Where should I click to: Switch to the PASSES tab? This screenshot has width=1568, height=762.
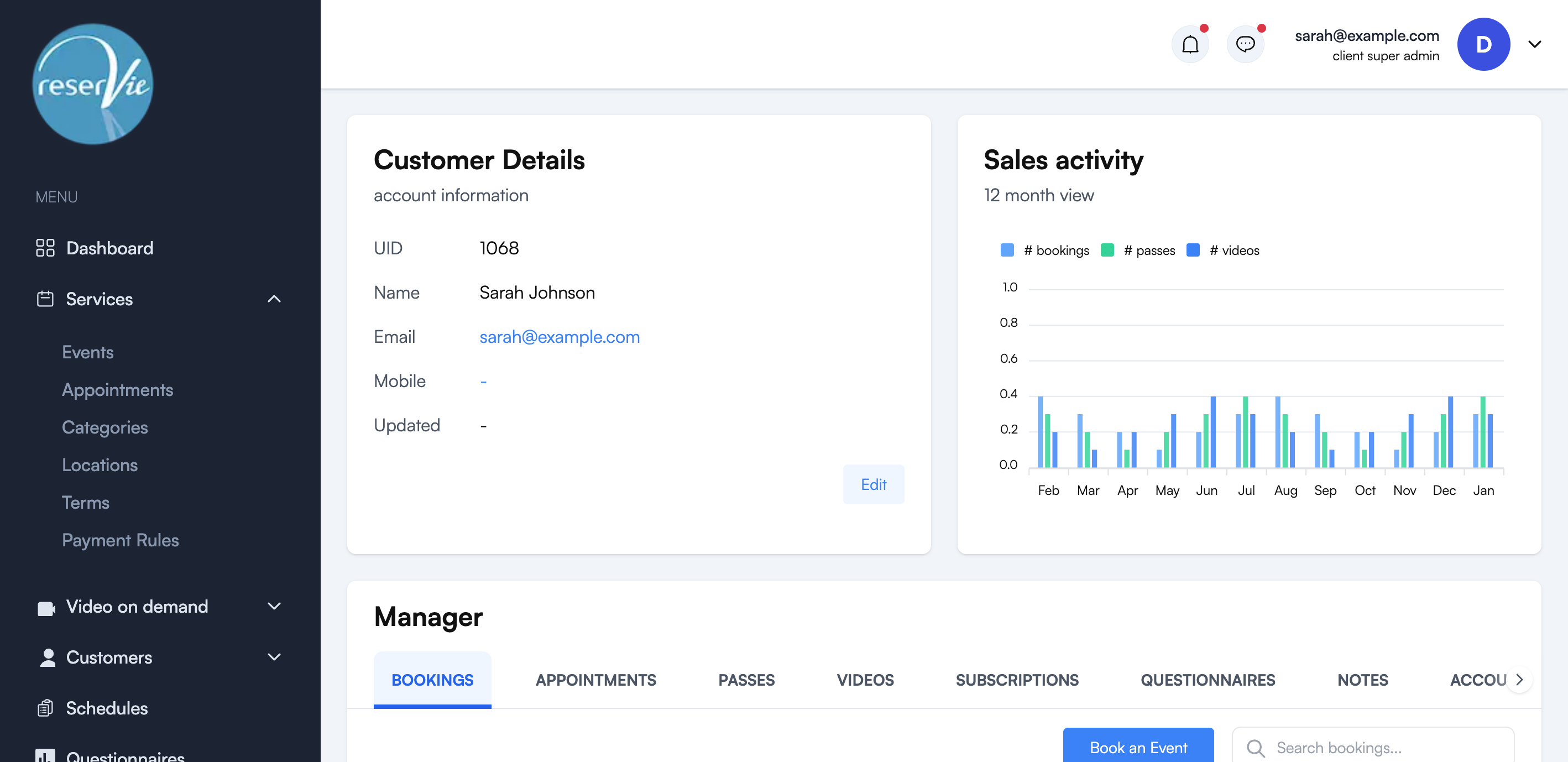(746, 680)
